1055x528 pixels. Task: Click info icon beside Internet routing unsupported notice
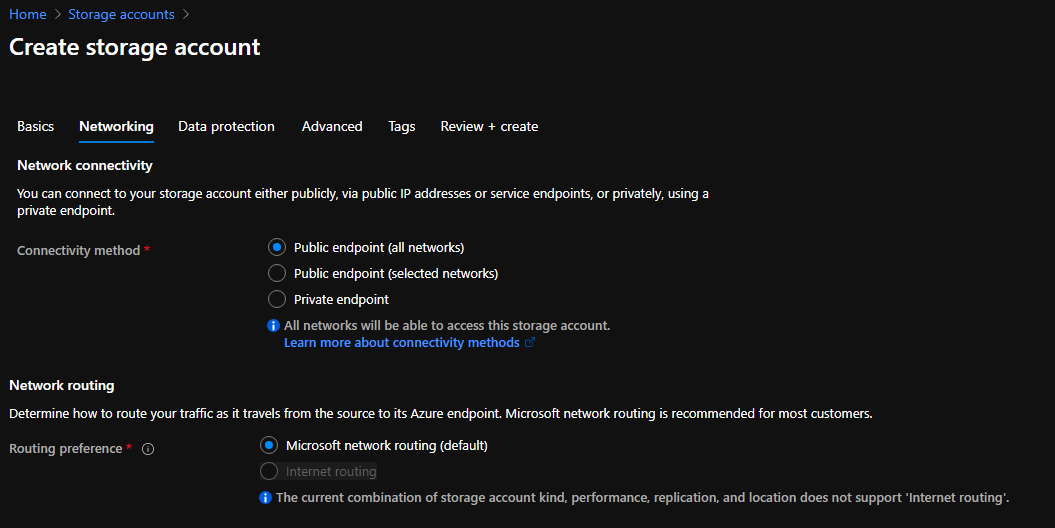(x=265, y=498)
